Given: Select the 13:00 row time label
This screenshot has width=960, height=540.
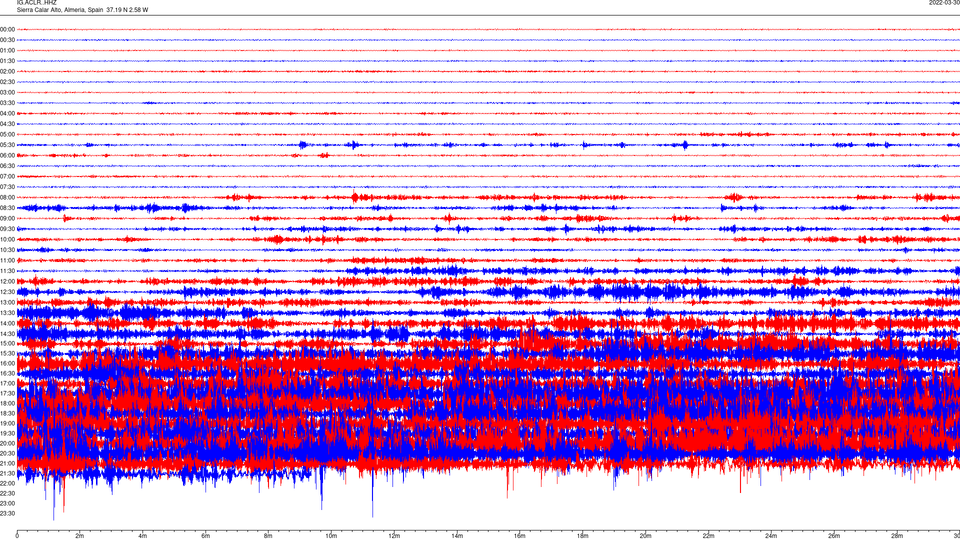Looking at the screenshot, I should (7, 302).
